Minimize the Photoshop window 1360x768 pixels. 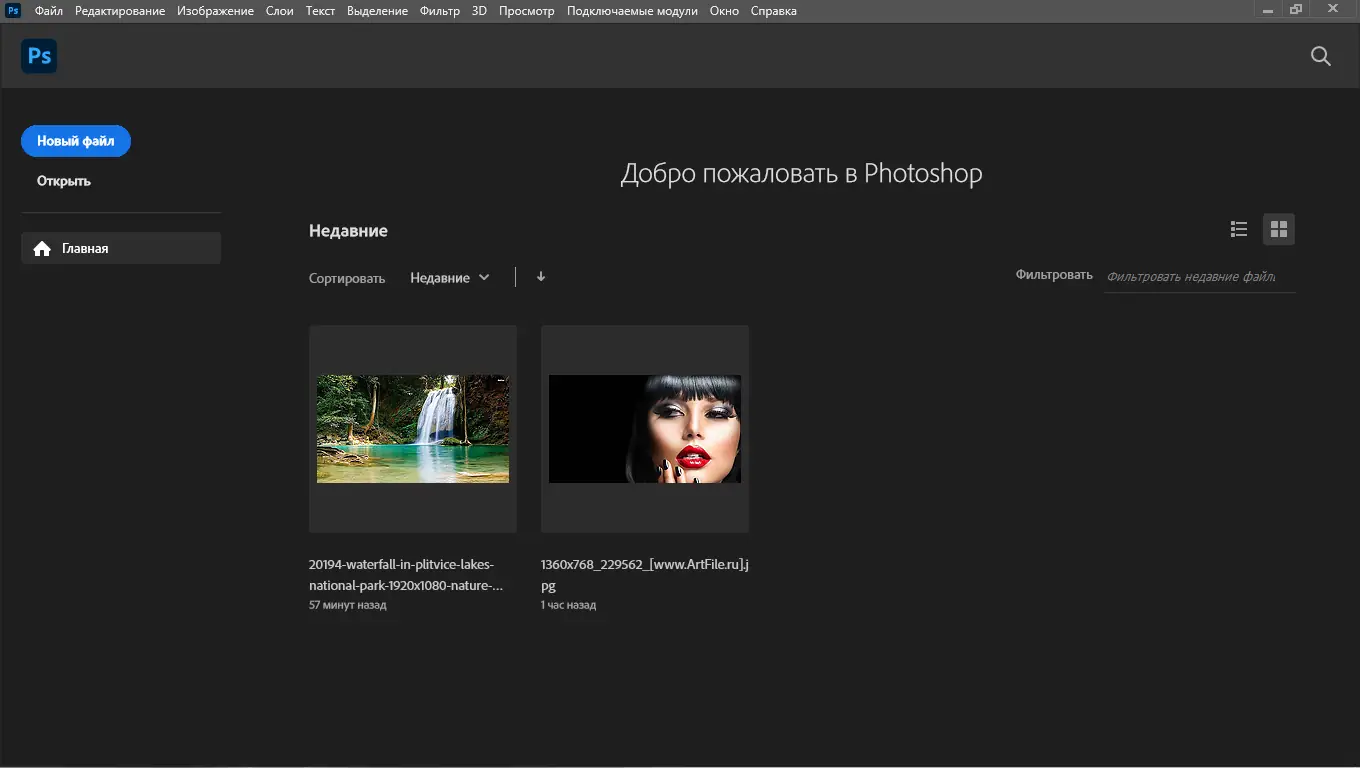[1267, 9]
